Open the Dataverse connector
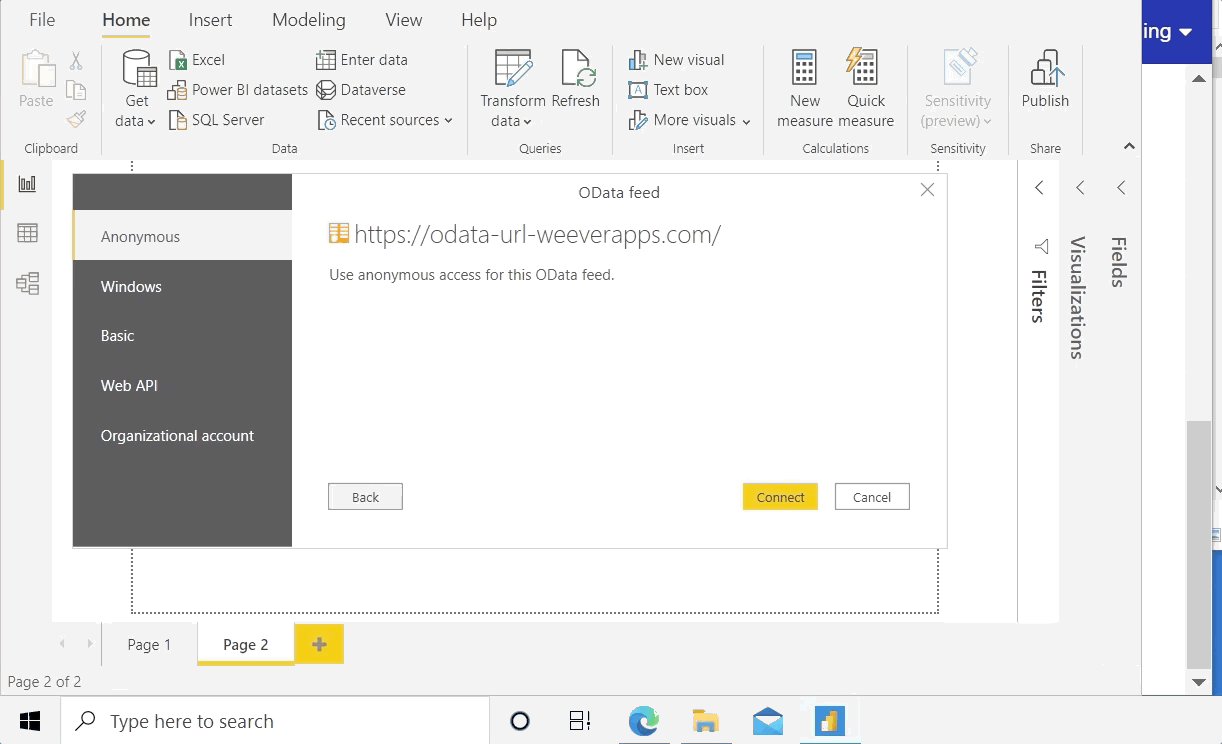Viewport: 1222px width, 744px height. [361, 90]
